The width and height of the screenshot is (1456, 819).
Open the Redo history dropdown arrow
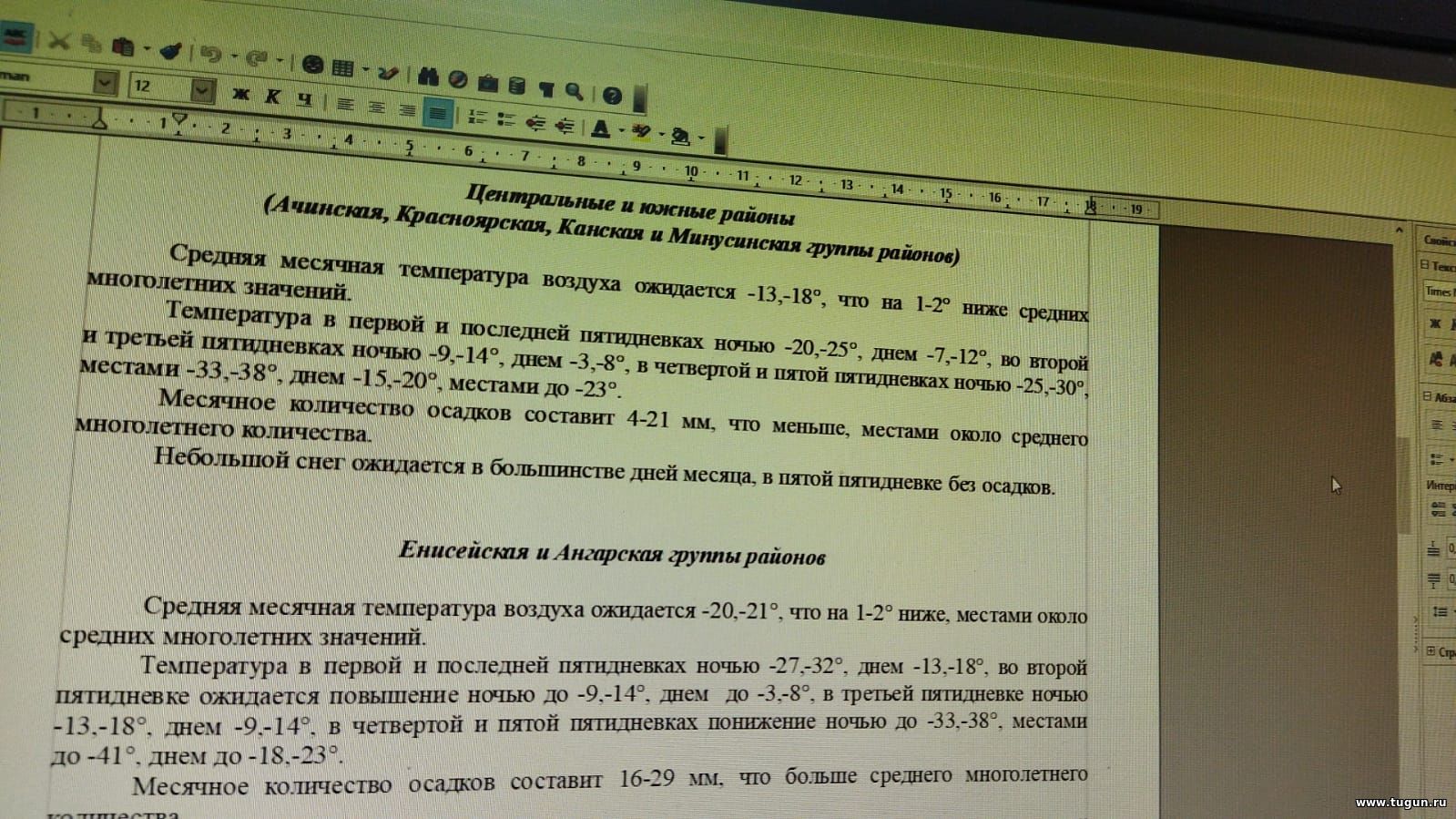(279, 61)
